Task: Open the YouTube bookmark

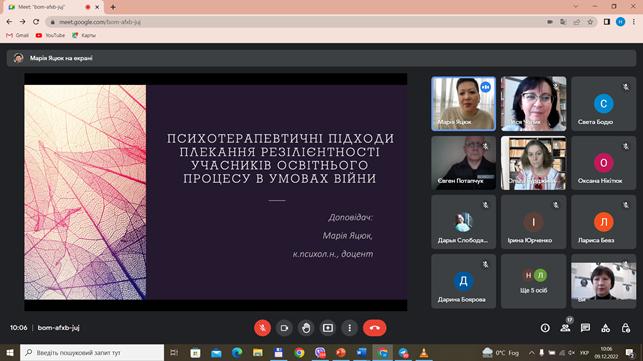Action: [50, 35]
